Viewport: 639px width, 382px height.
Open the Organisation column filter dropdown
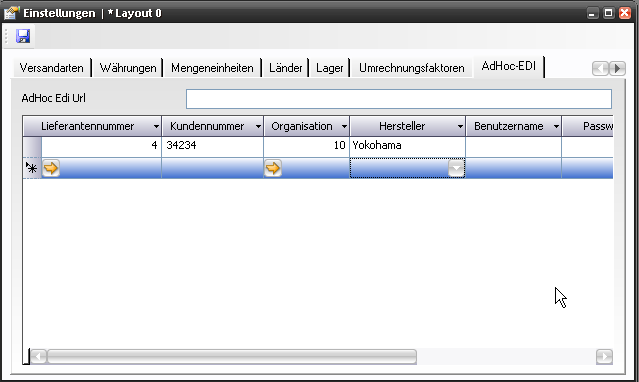(x=344, y=127)
